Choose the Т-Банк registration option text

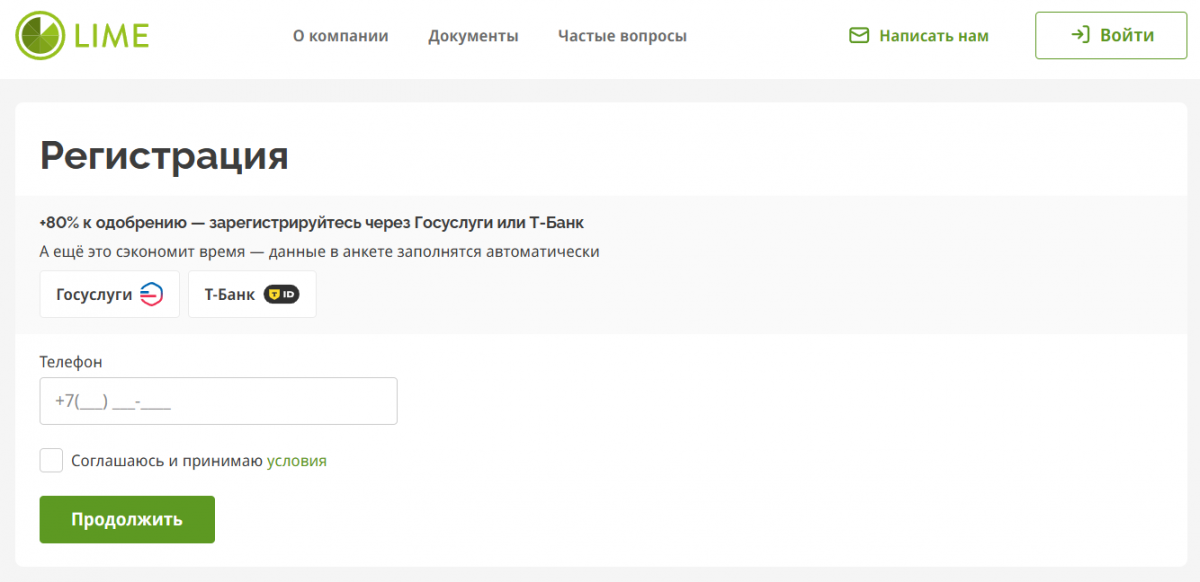[229, 294]
